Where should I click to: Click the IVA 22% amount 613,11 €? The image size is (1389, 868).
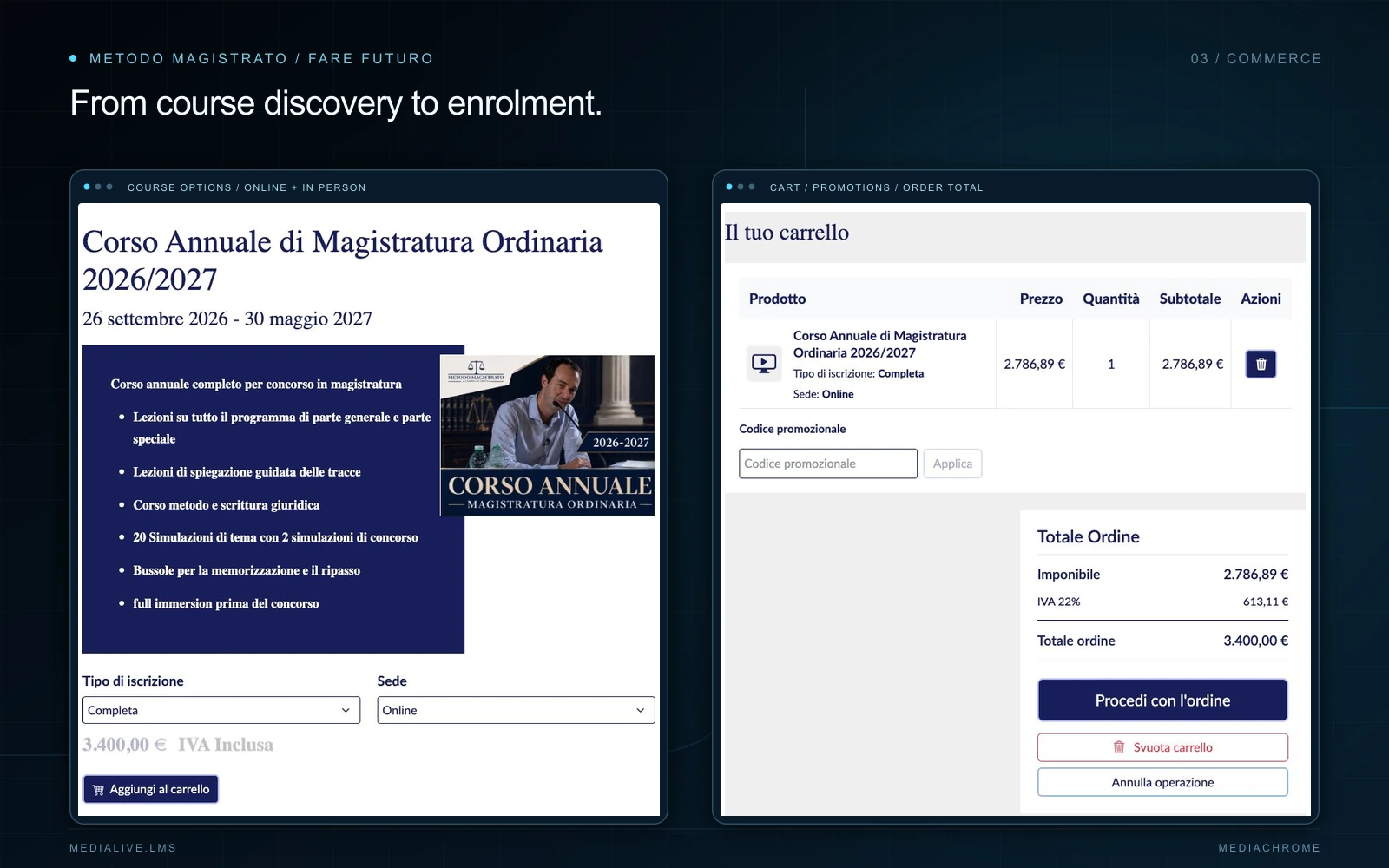pyautogui.click(x=1266, y=602)
